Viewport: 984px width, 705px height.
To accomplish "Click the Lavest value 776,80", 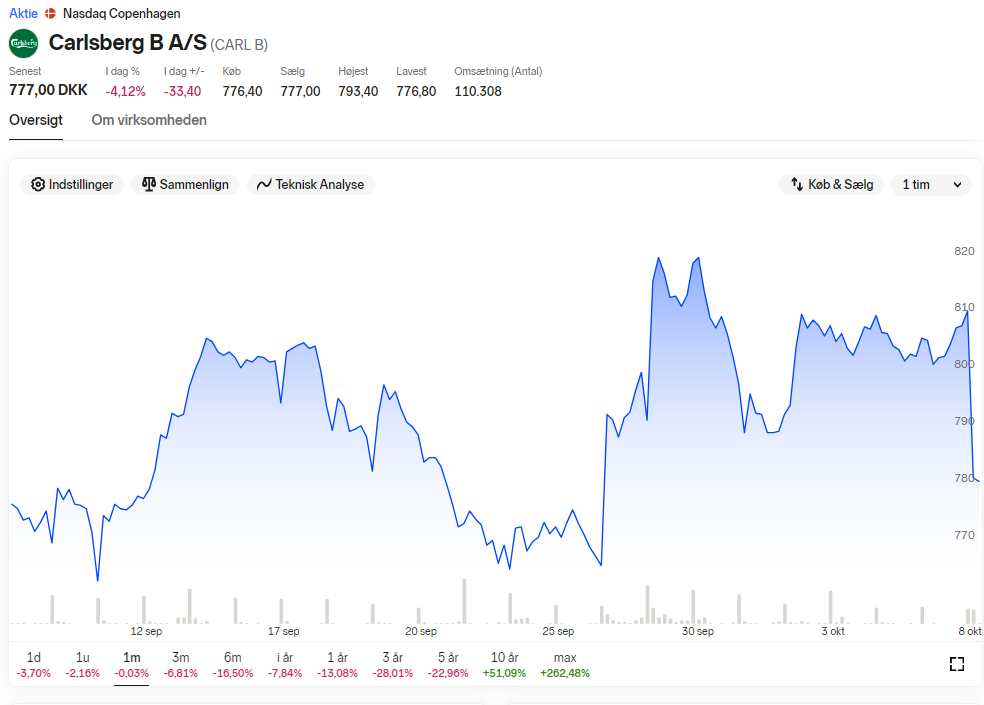I will coord(416,92).
